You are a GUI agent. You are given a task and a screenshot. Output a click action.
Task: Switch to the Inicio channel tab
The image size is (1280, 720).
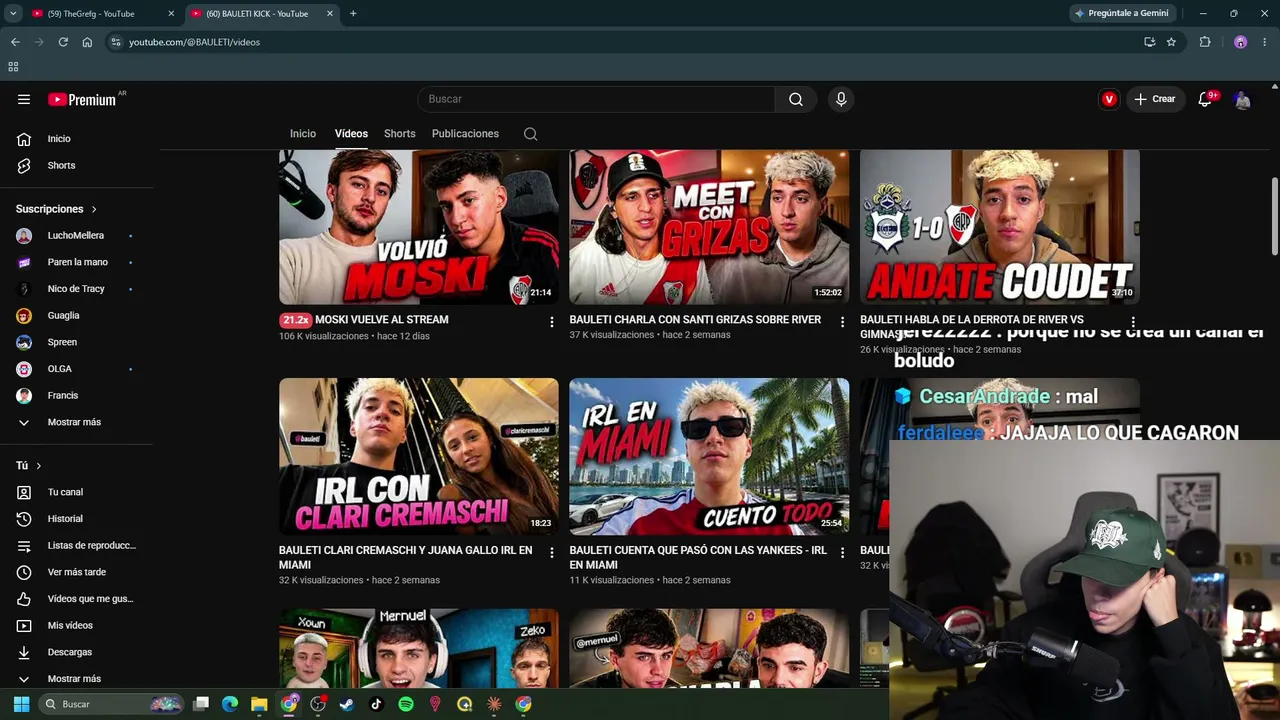(x=303, y=134)
